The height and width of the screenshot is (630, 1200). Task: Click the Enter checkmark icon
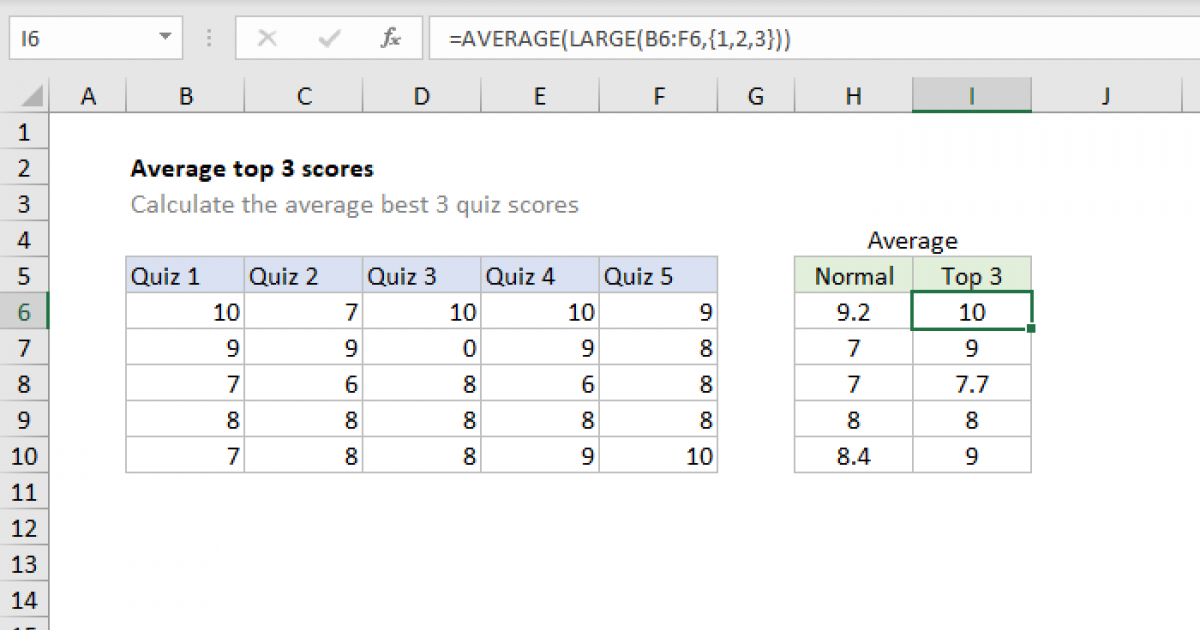coord(328,38)
